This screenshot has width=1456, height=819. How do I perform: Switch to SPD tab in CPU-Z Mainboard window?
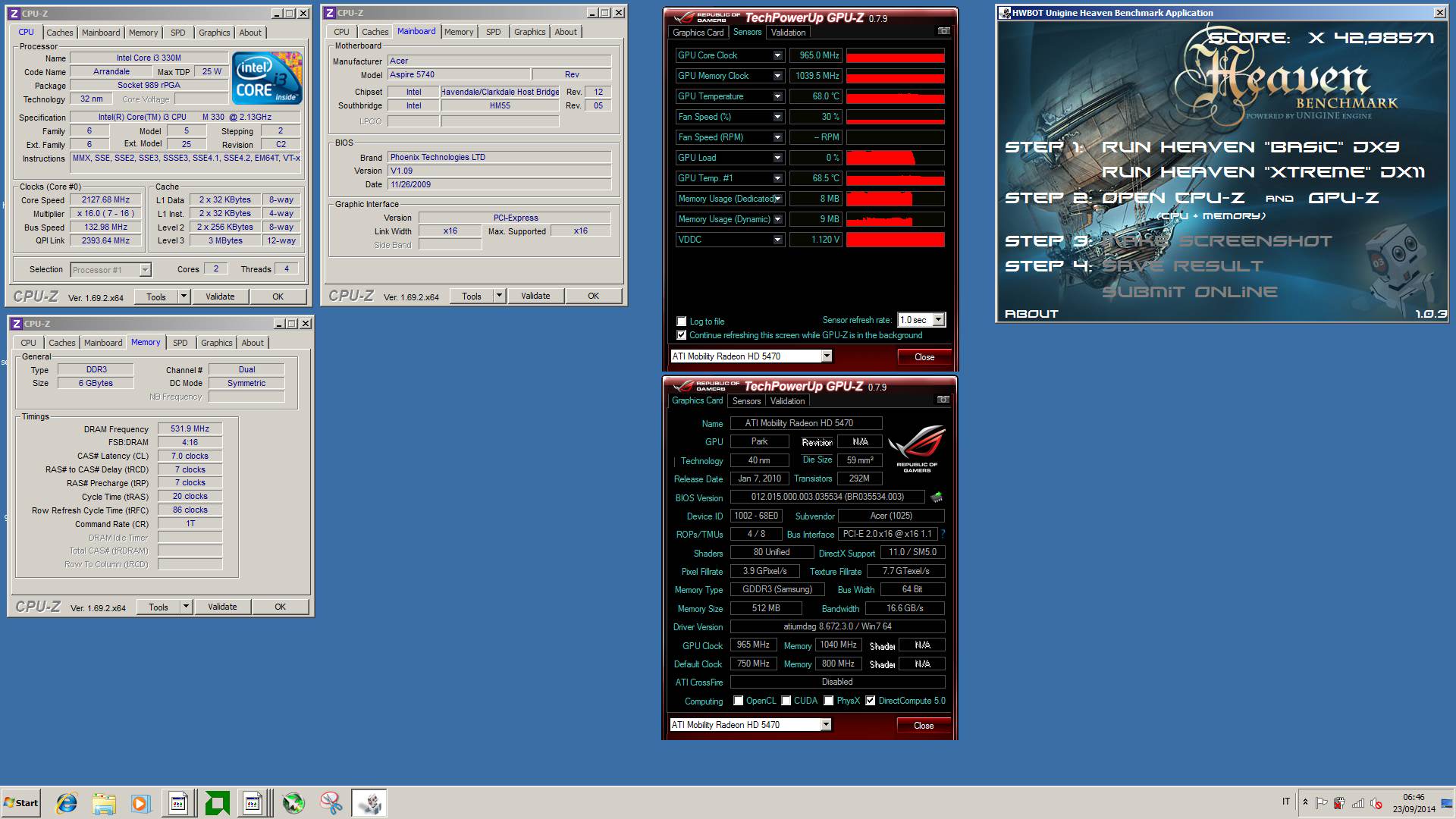click(x=494, y=32)
